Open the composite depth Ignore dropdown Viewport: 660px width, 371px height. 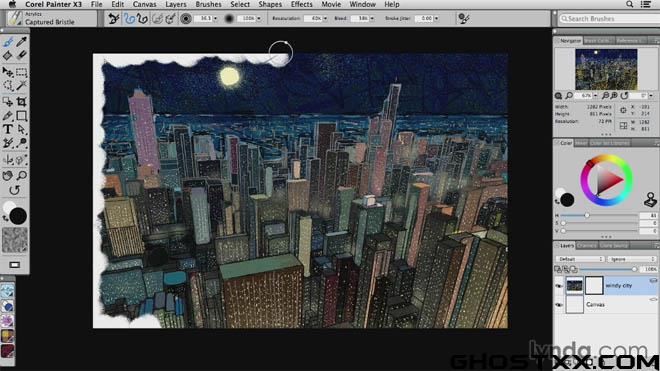click(x=631, y=259)
